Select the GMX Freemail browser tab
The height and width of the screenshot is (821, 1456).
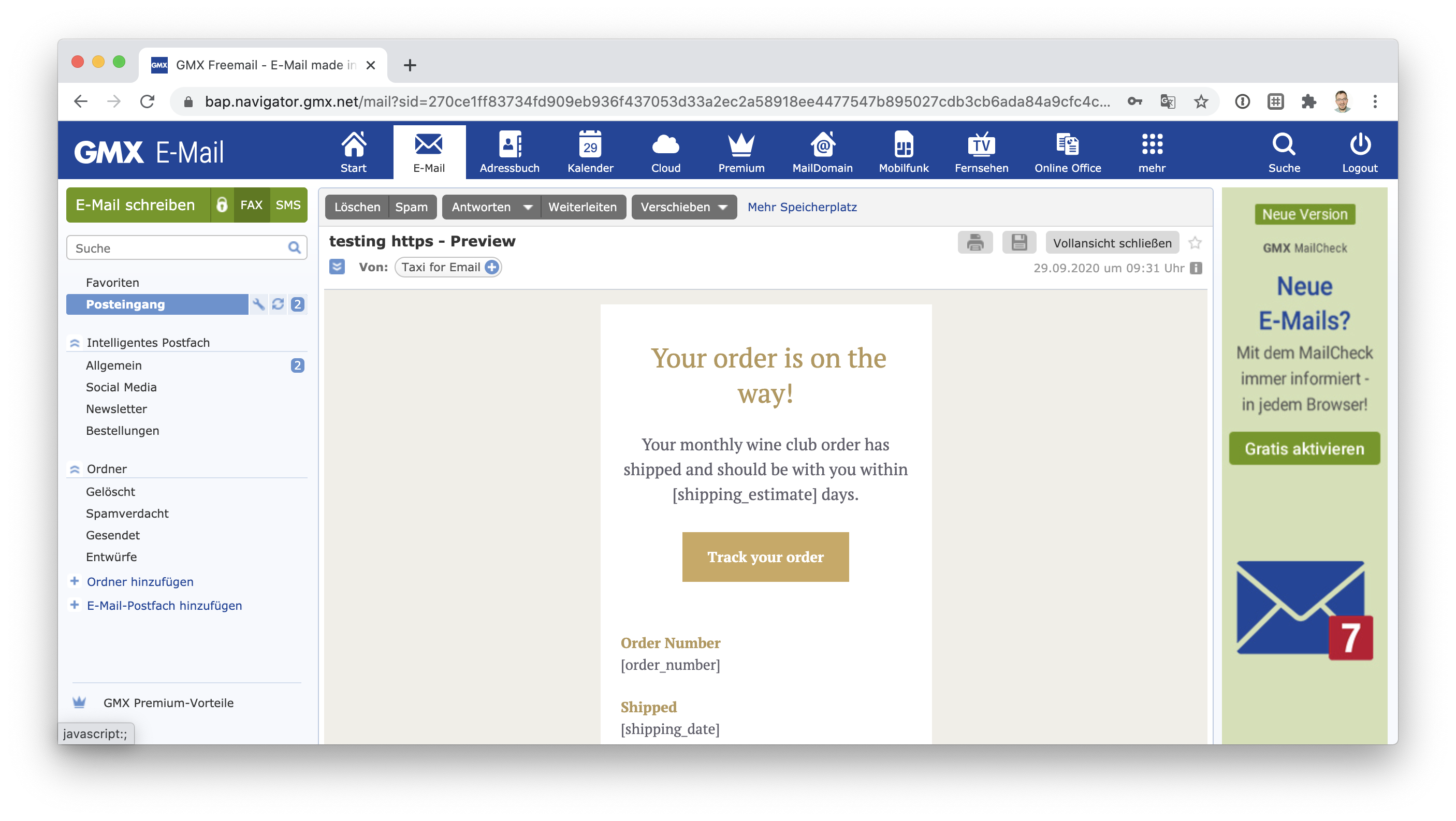(263, 65)
